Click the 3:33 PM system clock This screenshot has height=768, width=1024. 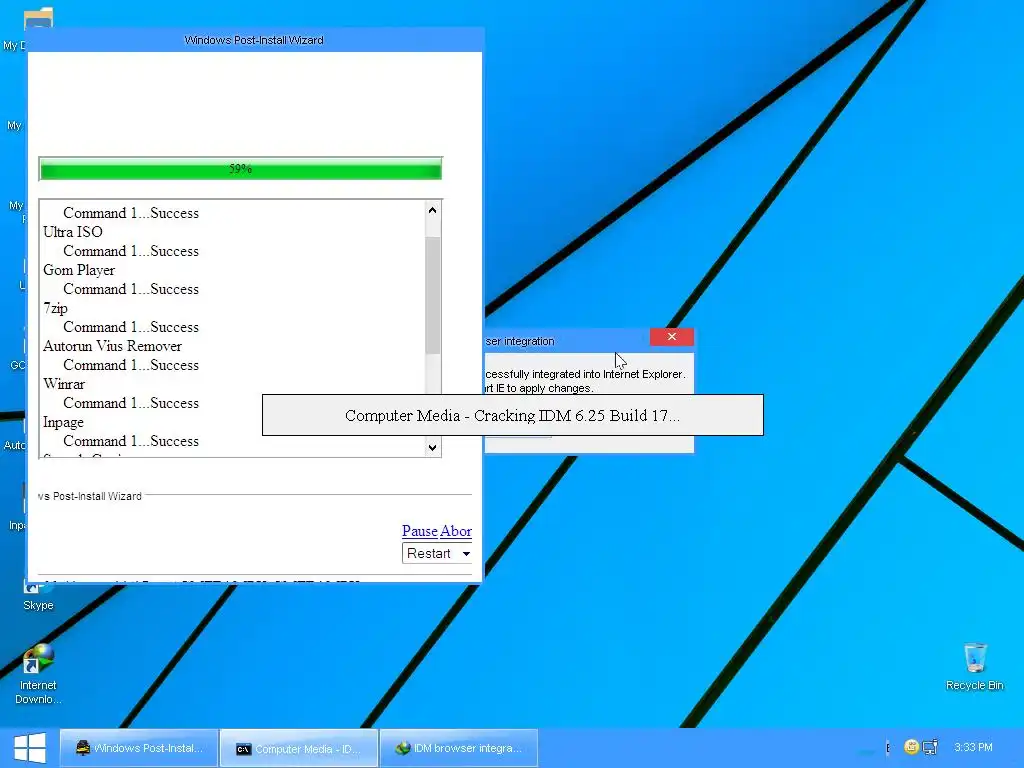[x=973, y=747]
